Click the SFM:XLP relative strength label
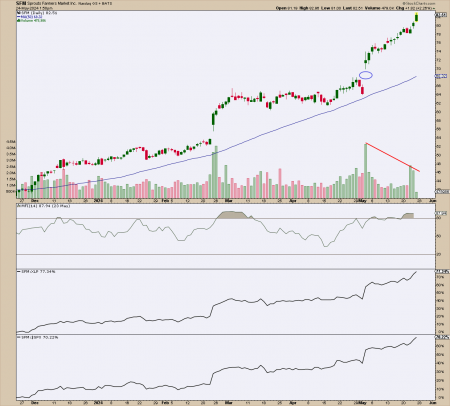Image resolution: width=450 pixels, height=406 pixels. coord(37,272)
